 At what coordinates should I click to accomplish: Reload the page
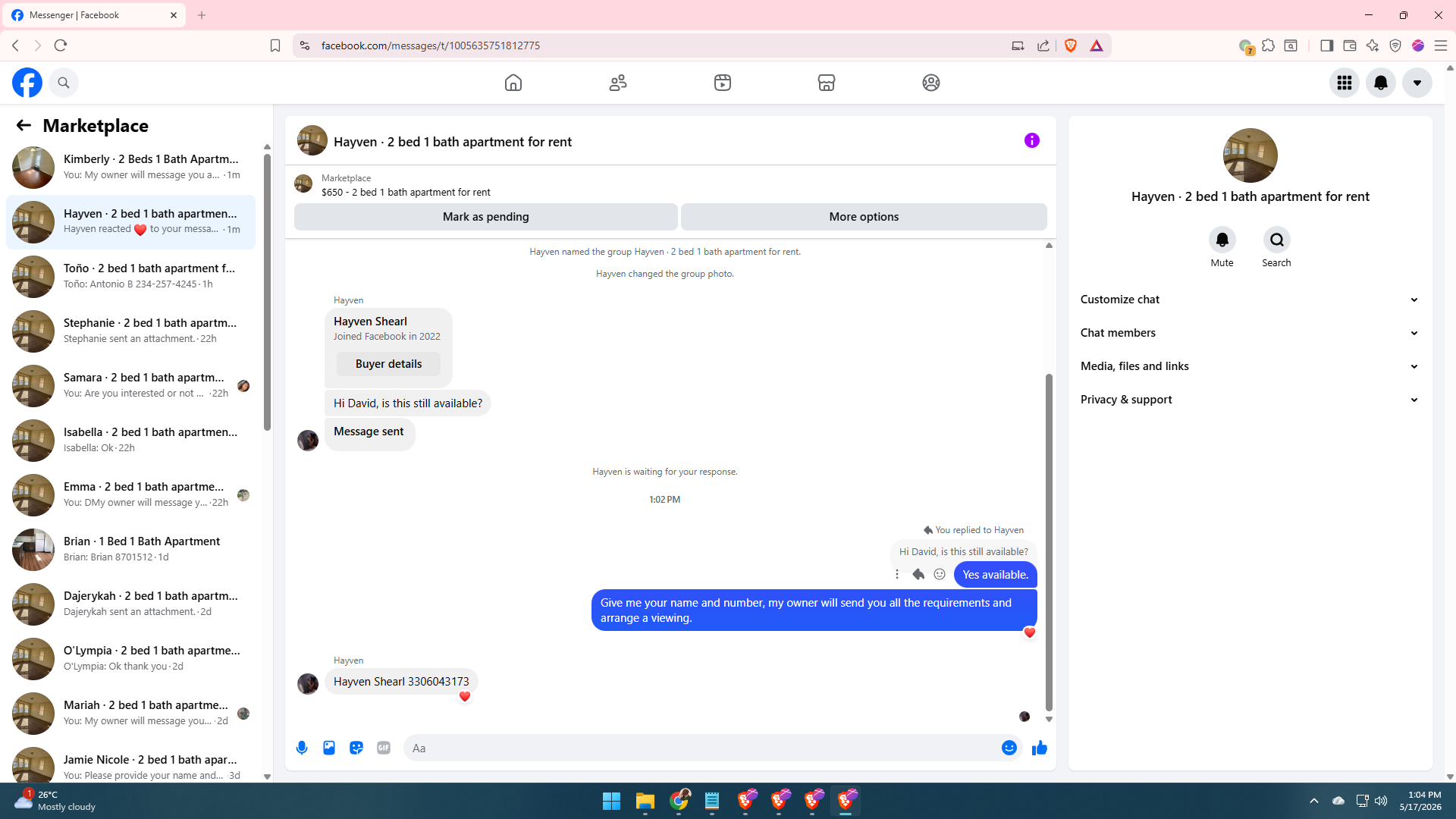point(61,45)
